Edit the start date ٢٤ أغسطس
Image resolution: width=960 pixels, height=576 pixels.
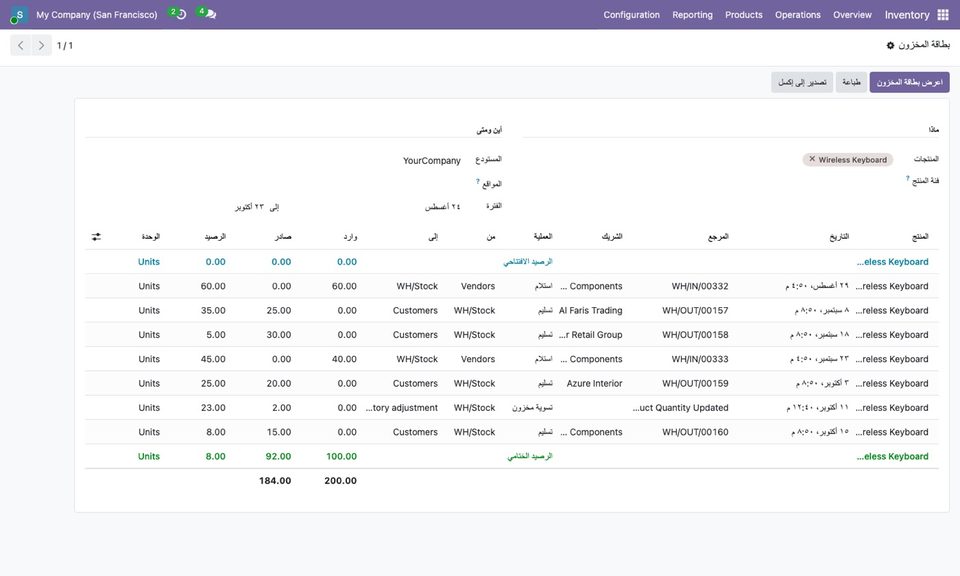[442, 207]
